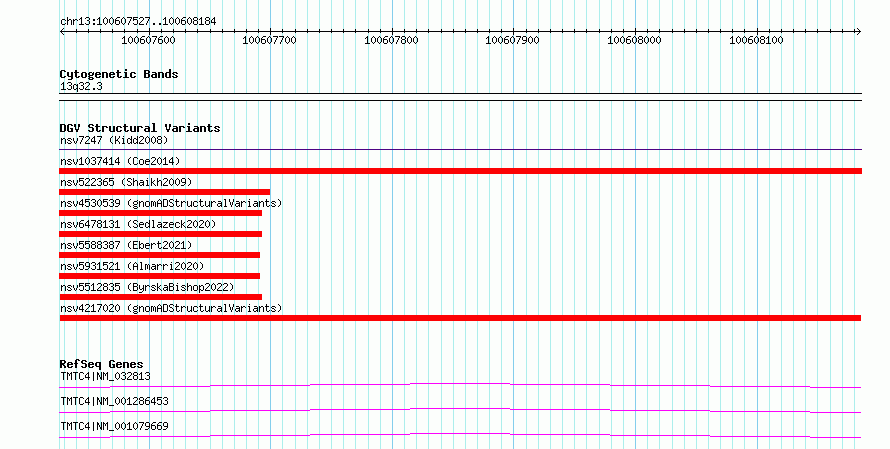The height and width of the screenshot is (449, 890).
Task: Click the 100607600 ruler position label
Action: [149, 40]
